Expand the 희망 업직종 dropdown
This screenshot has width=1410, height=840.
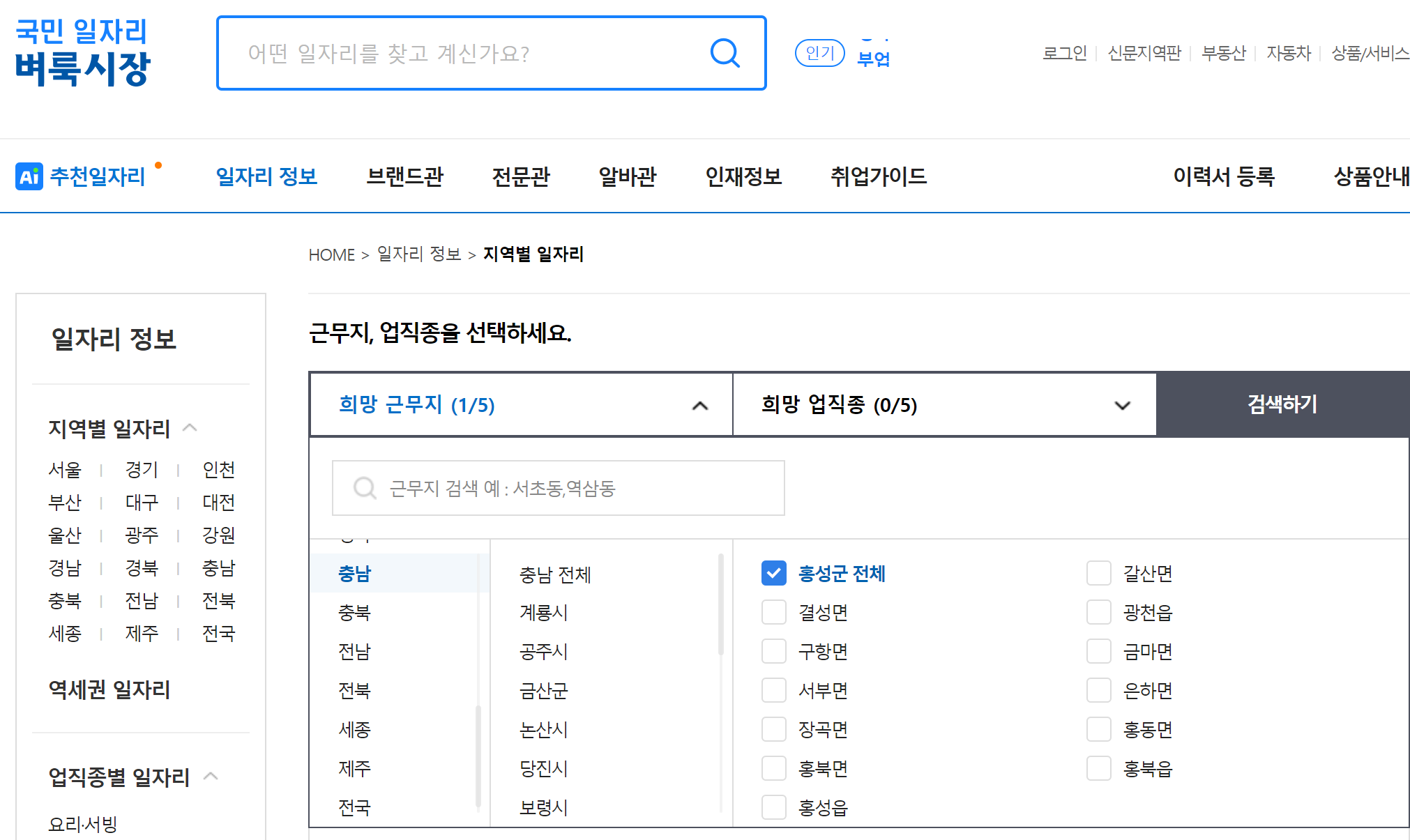click(x=945, y=404)
